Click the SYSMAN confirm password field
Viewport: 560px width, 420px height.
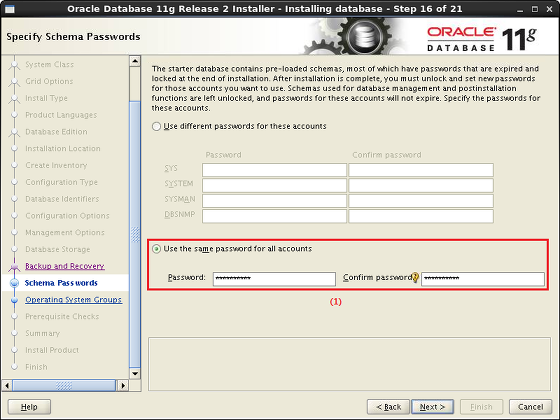point(421,201)
